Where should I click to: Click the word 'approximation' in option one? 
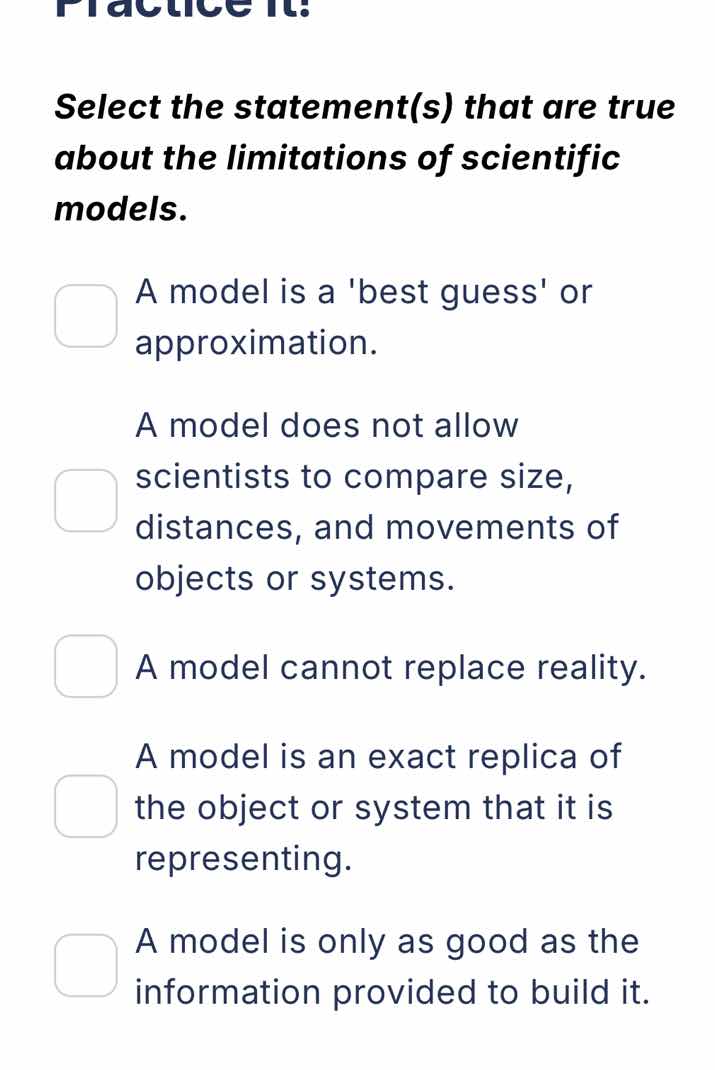tap(255, 342)
